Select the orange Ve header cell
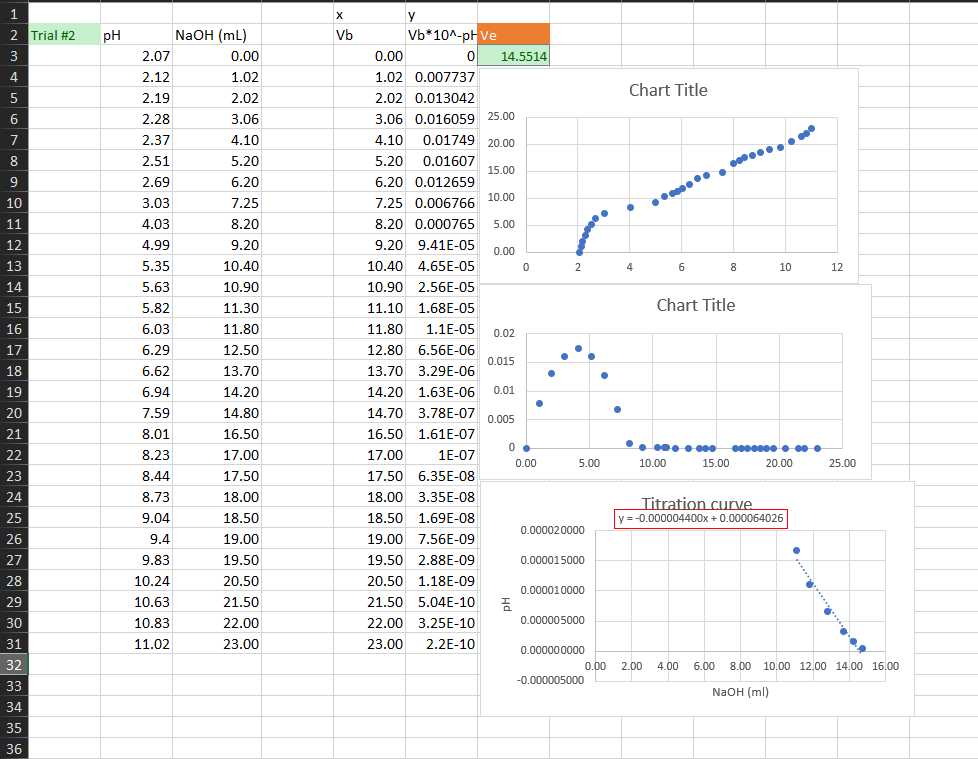 [x=513, y=34]
